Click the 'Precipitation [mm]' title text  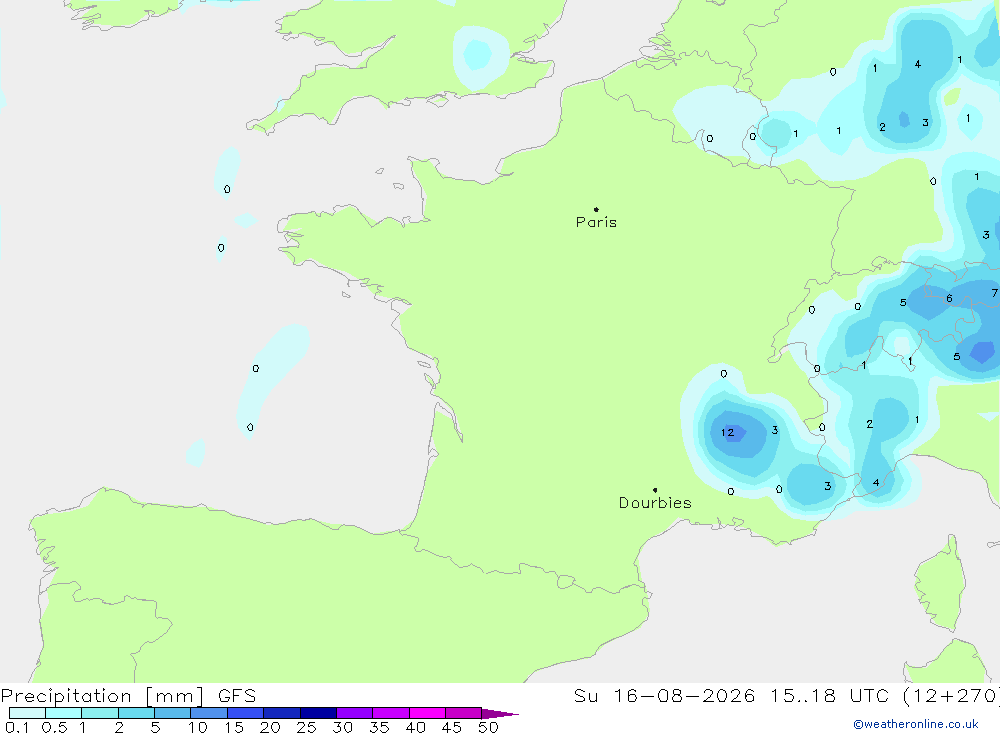[x=102, y=696]
